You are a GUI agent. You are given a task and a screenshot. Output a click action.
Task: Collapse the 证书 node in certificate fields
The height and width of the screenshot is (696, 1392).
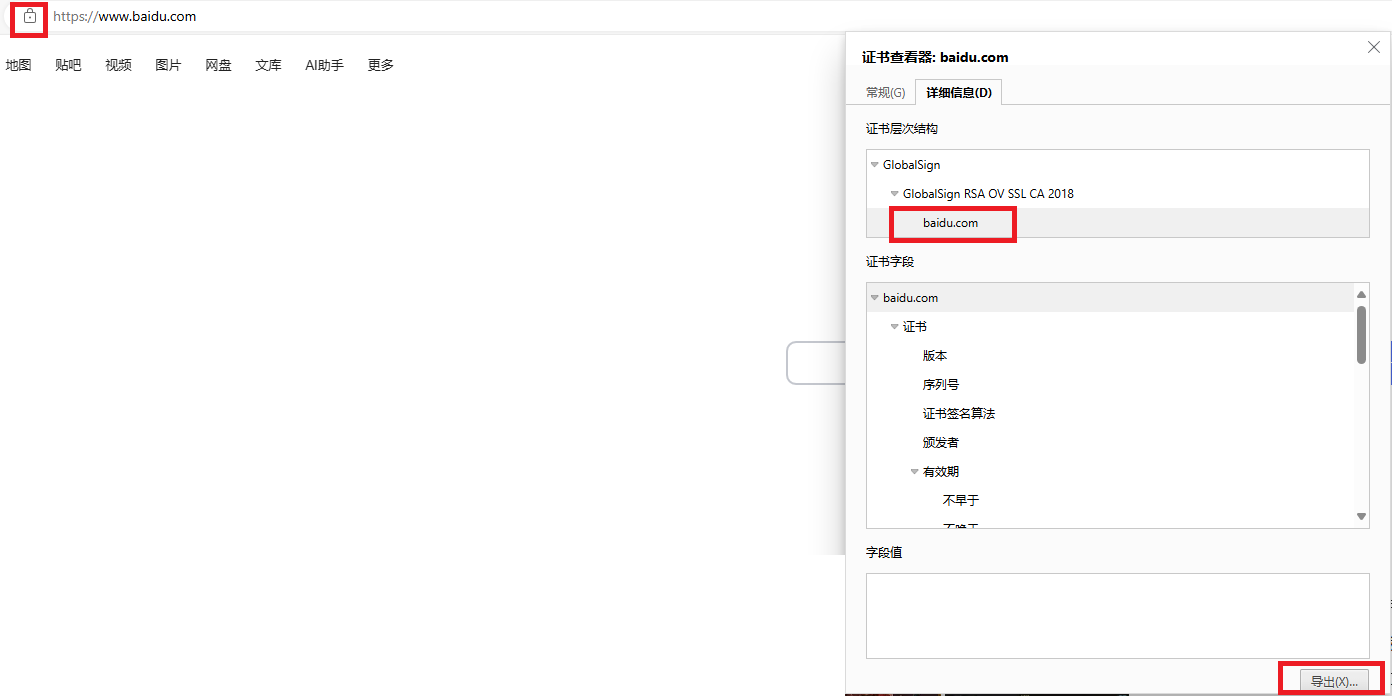click(894, 327)
